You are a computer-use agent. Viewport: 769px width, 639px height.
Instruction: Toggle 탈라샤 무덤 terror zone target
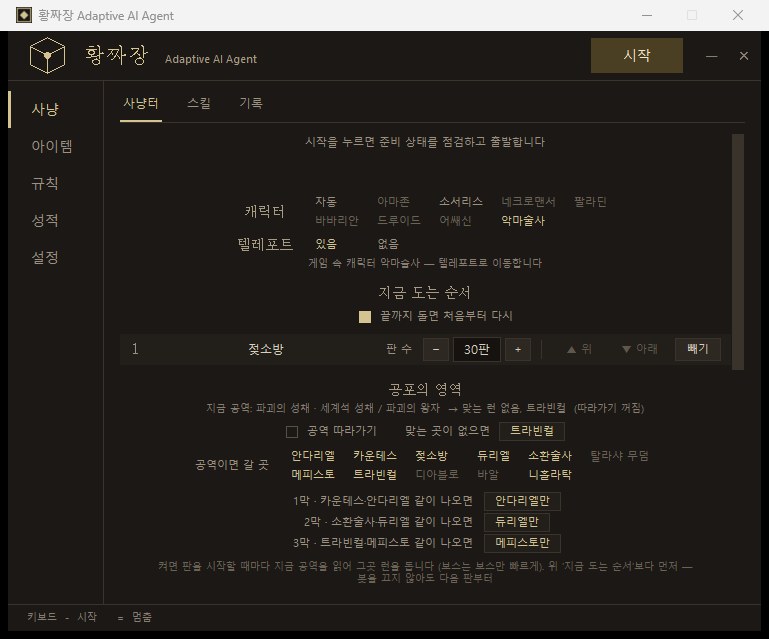pyautogui.click(x=619, y=456)
